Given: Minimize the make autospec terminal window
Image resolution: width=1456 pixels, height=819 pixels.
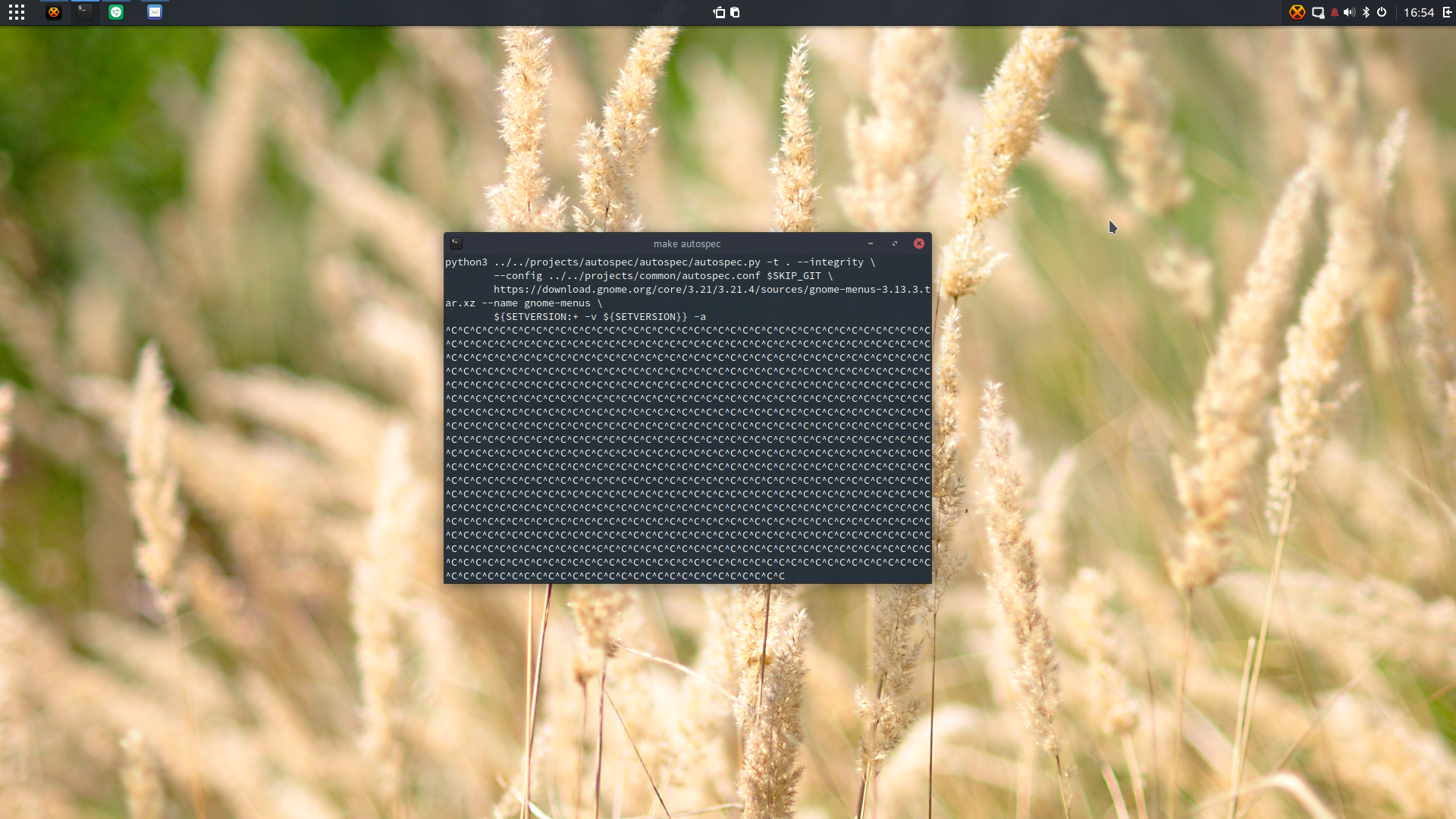Looking at the screenshot, I should click(871, 243).
